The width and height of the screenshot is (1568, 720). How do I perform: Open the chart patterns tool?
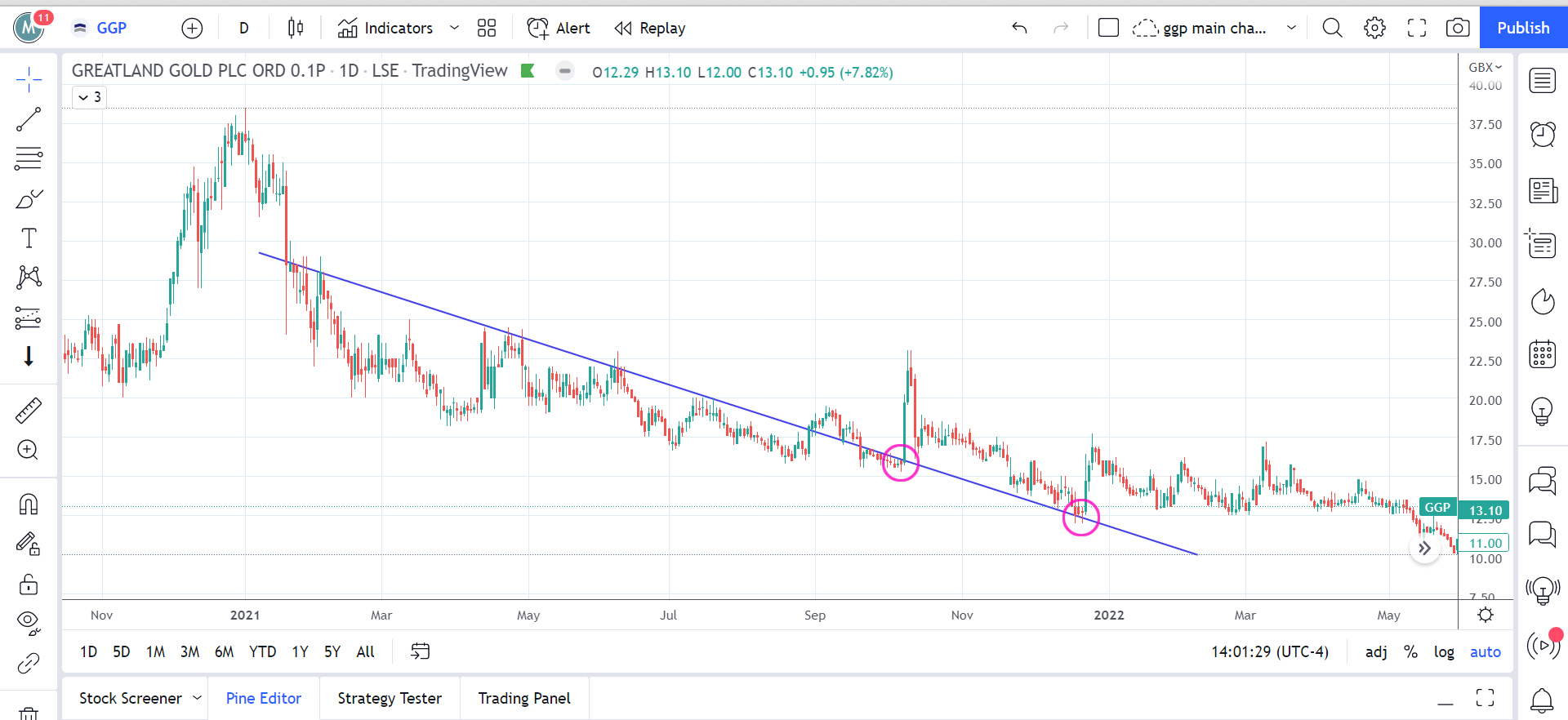pos(29,278)
